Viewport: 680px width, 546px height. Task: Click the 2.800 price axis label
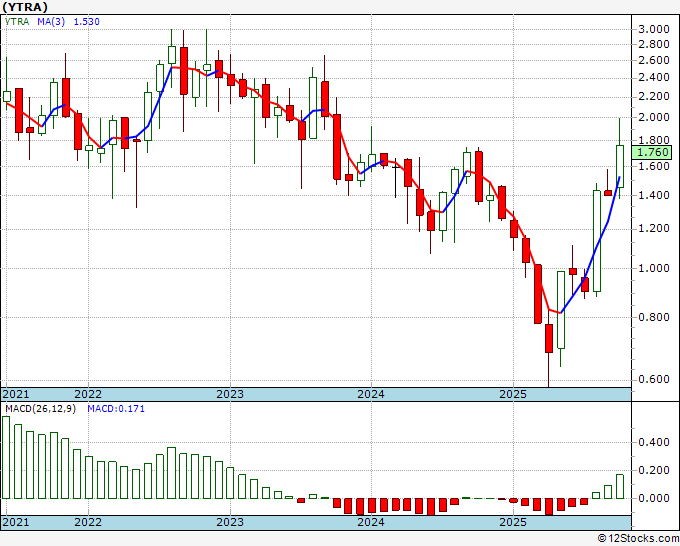click(x=654, y=44)
